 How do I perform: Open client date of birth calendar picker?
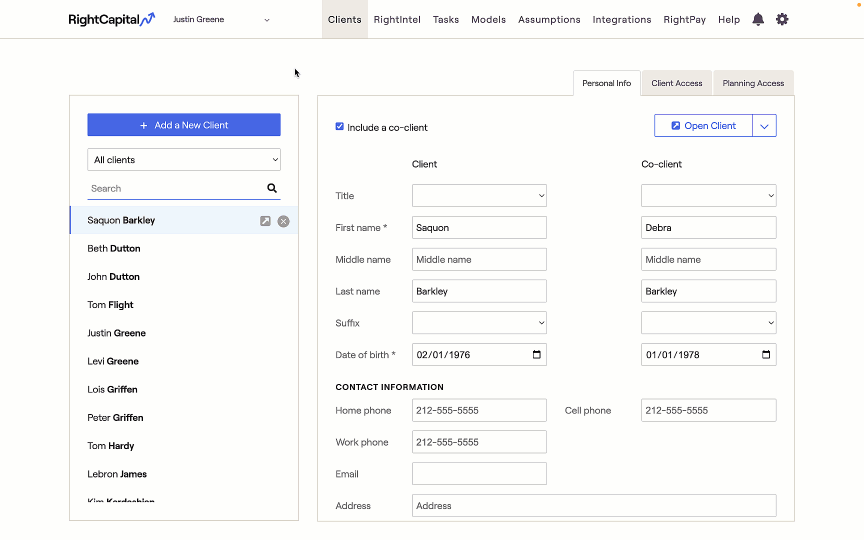tap(537, 355)
